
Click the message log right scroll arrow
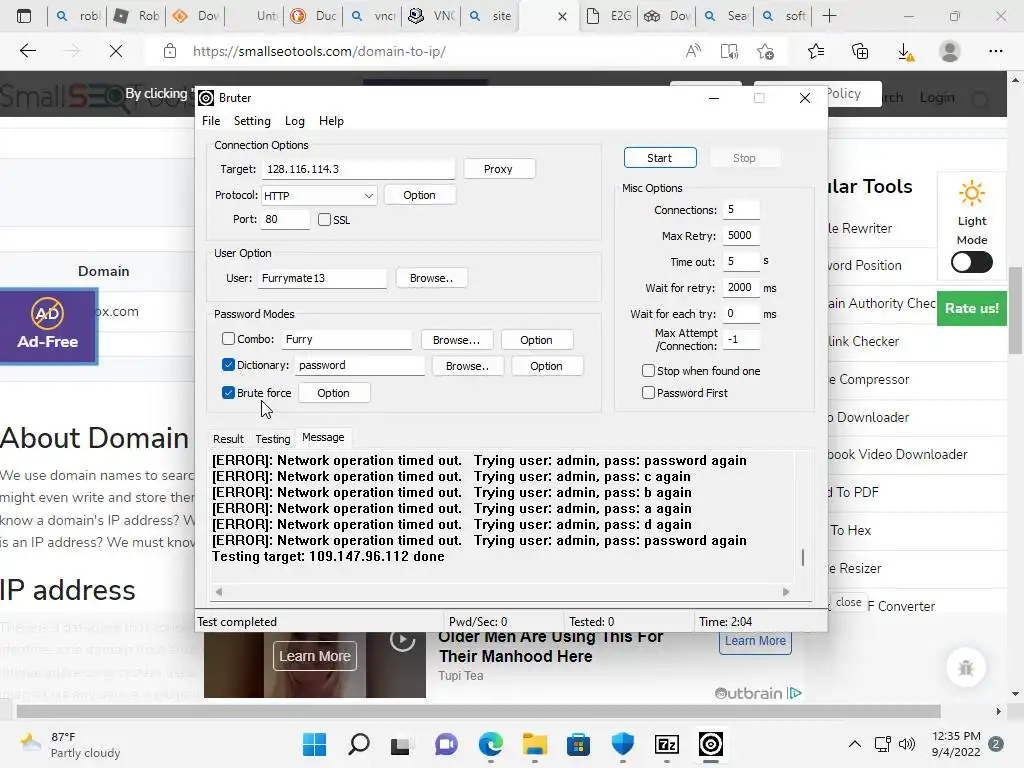[786, 592]
